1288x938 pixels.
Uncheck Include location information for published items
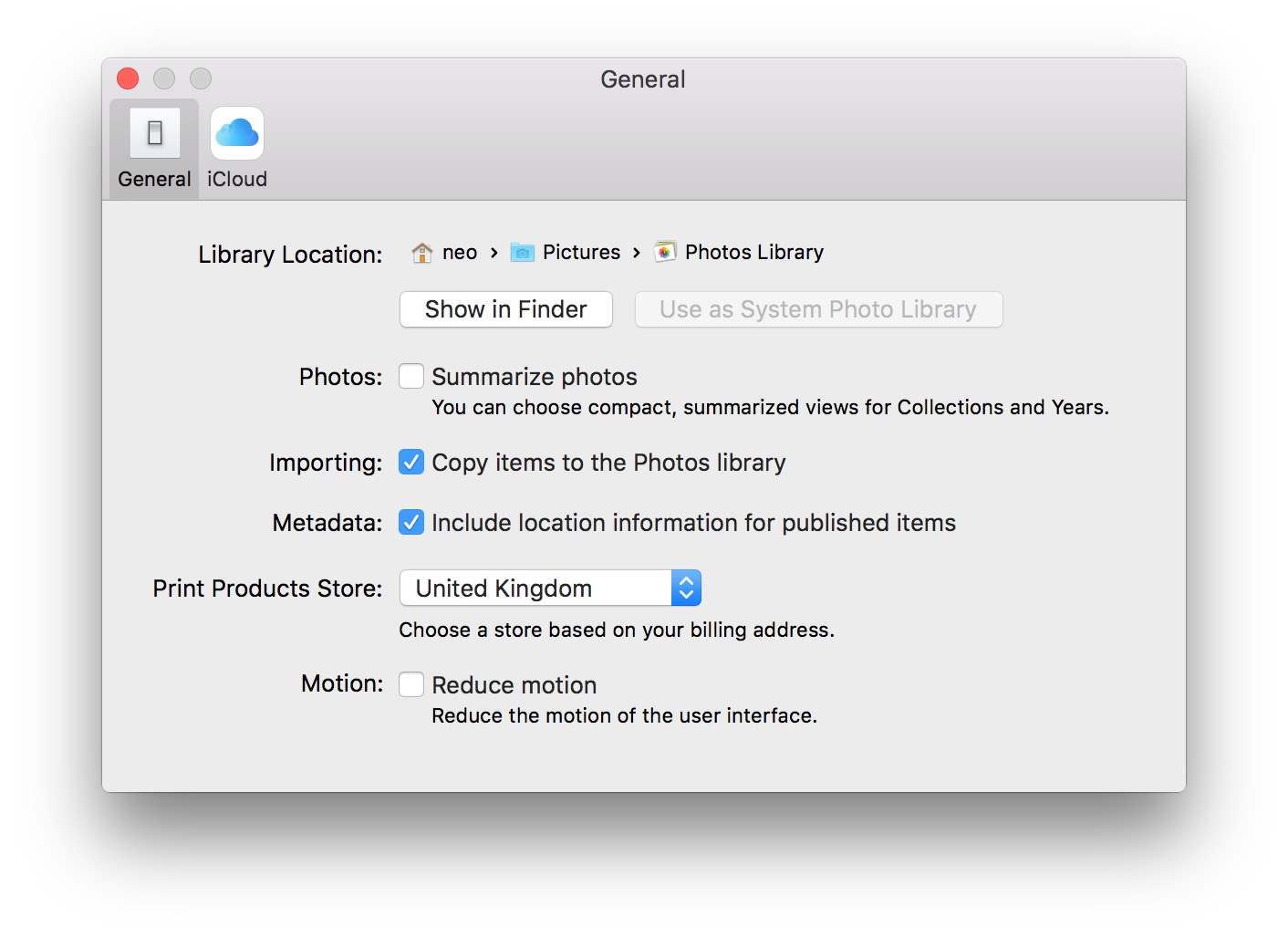point(411,522)
